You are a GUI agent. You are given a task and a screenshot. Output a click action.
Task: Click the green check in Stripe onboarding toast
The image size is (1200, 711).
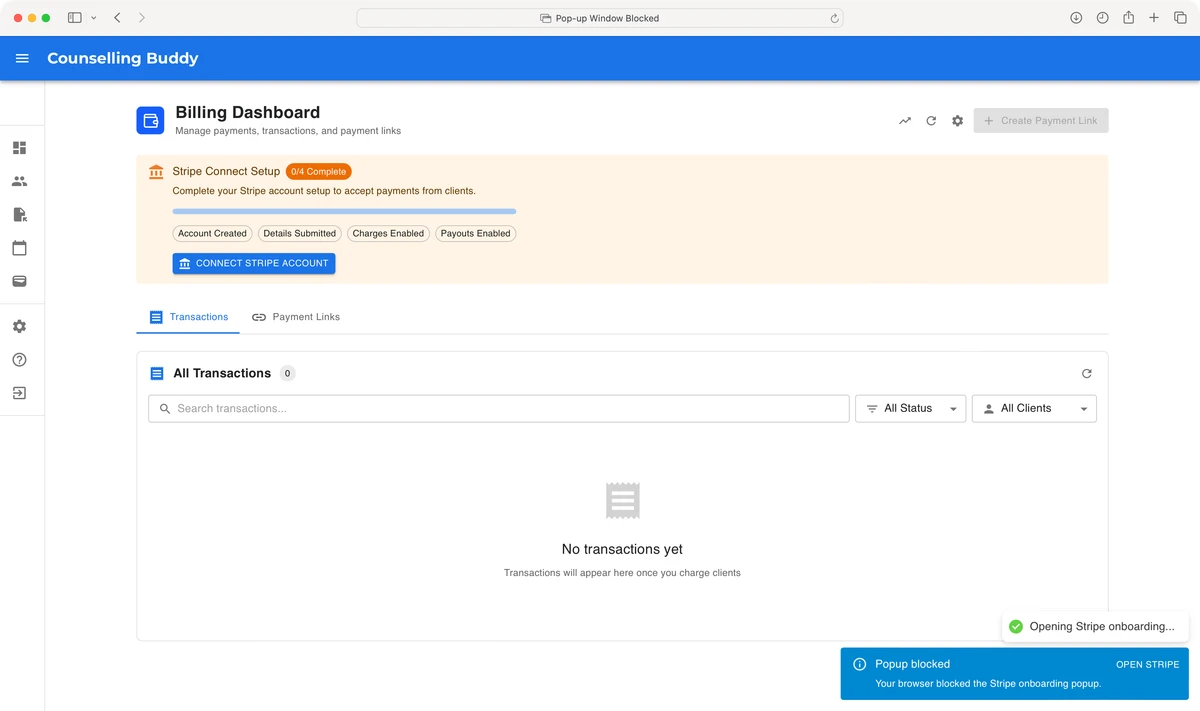pos(1016,626)
